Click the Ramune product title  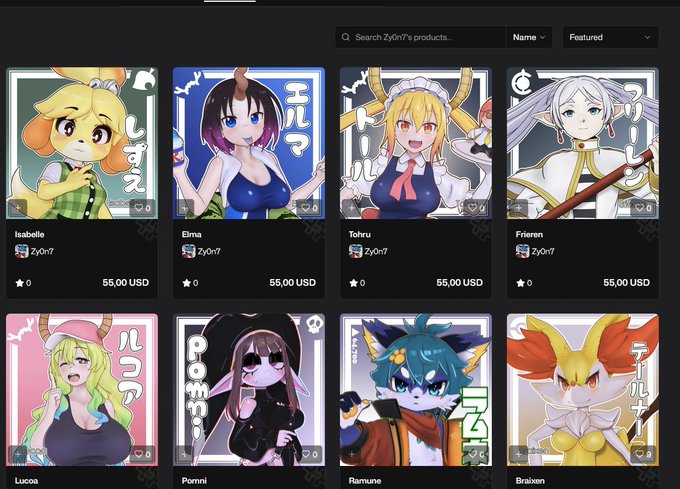tap(365, 481)
